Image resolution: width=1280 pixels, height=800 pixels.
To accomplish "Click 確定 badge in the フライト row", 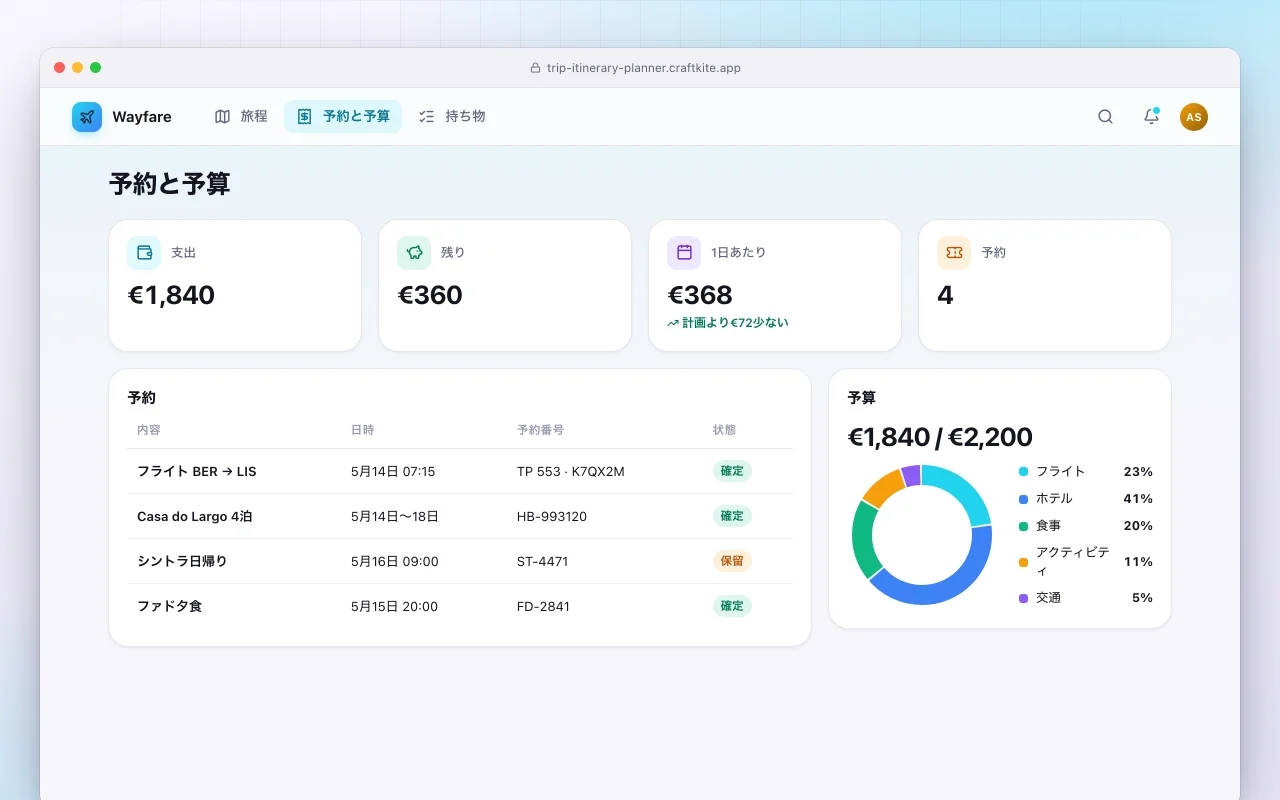I will tap(732, 471).
